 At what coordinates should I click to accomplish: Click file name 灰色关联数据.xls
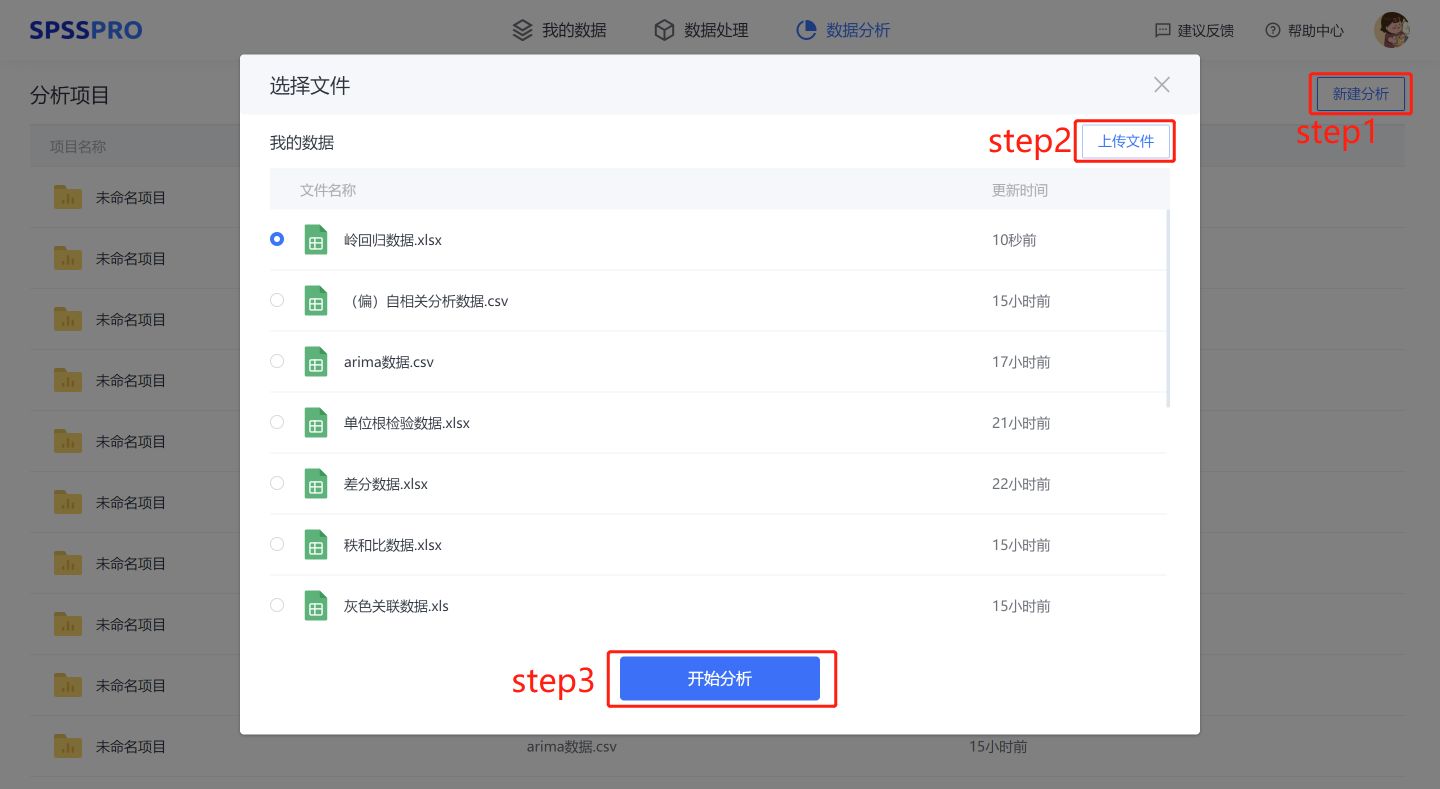click(x=396, y=606)
